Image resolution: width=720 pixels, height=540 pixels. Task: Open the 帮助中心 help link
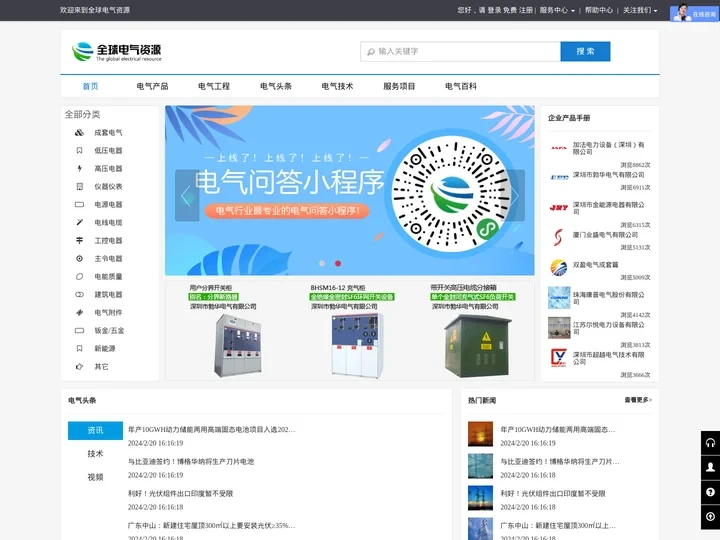point(599,10)
